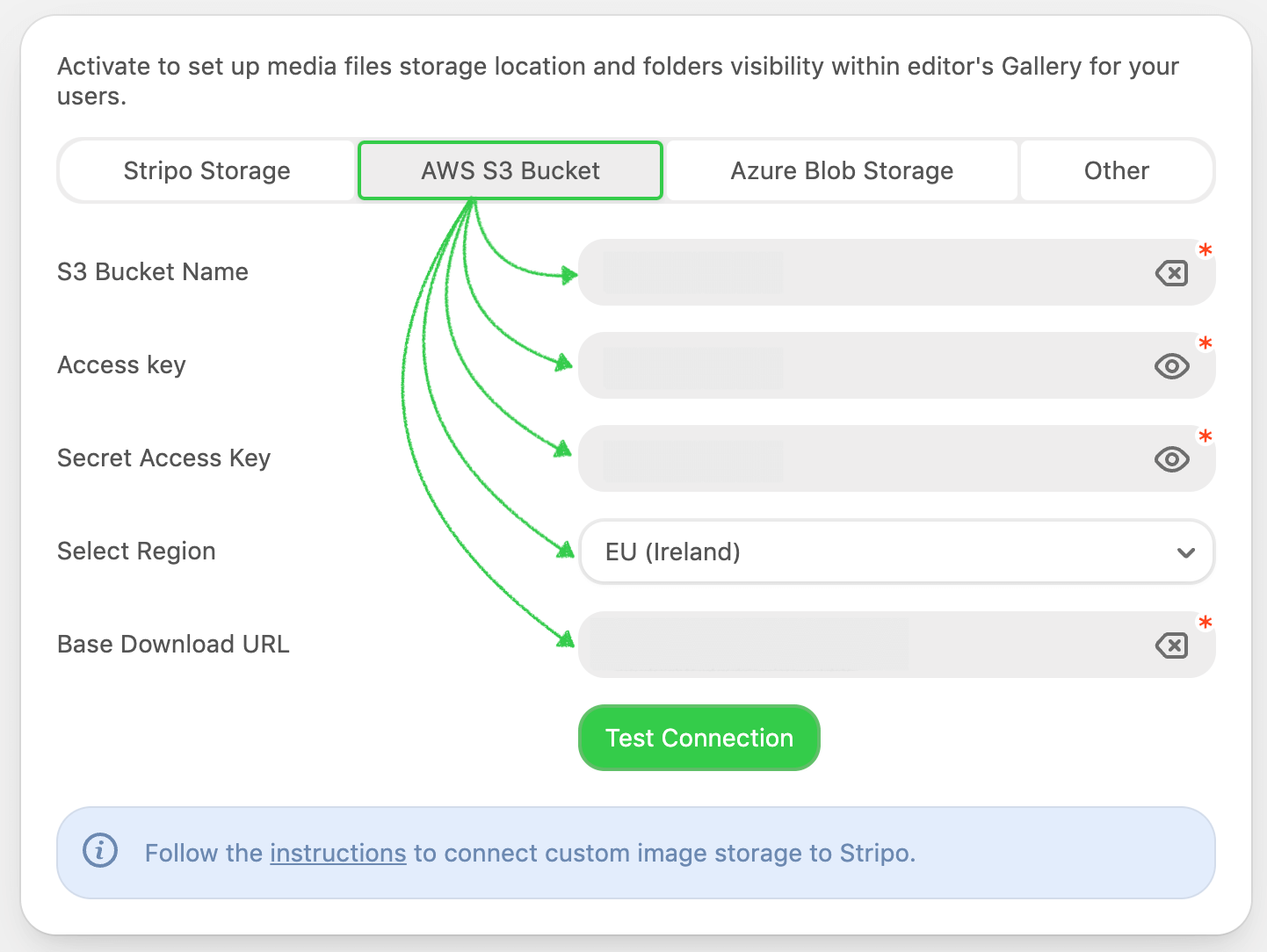
Task: Clear the Base Download URL field
Action: 1171,645
